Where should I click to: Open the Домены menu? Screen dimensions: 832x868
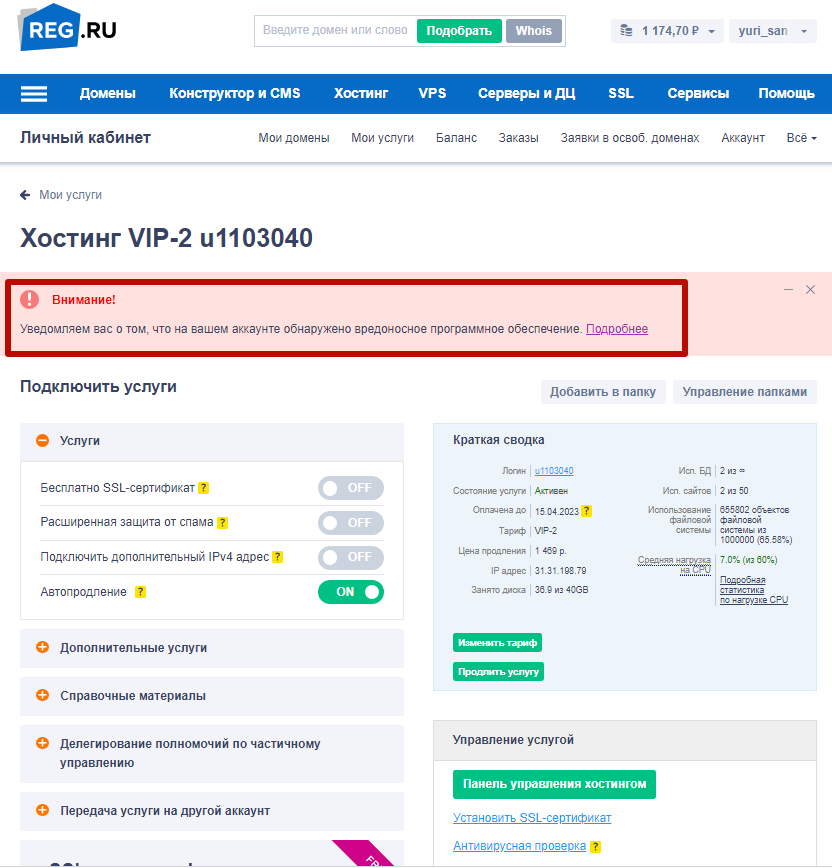pos(107,94)
